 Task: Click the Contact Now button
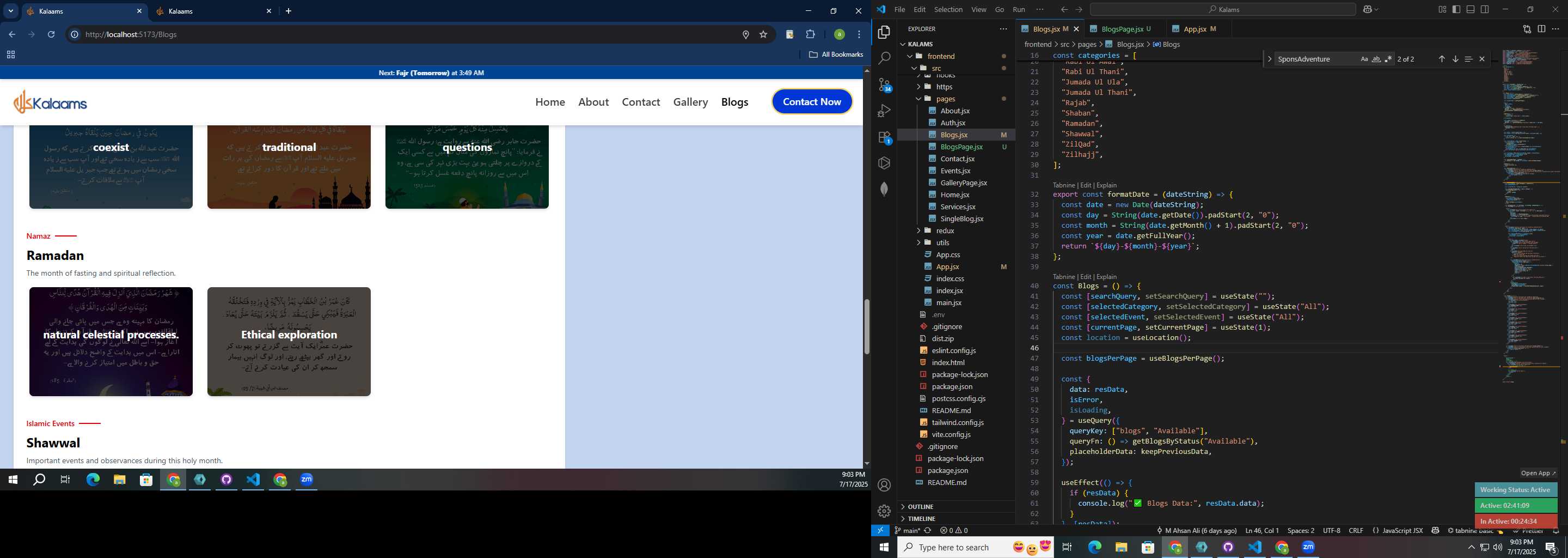click(812, 102)
